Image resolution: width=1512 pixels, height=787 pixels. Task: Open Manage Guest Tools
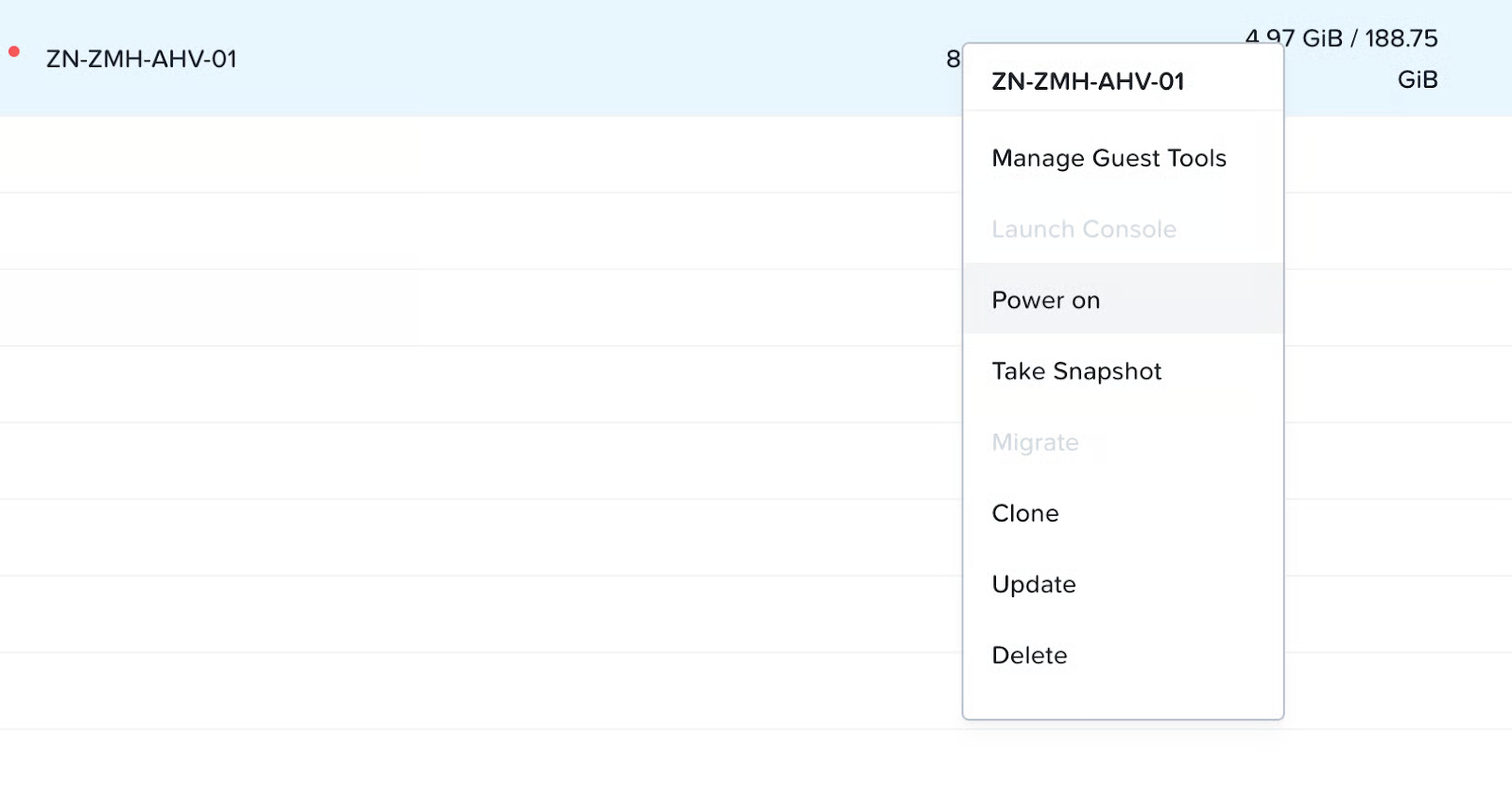pyautogui.click(x=1108, y=158)
